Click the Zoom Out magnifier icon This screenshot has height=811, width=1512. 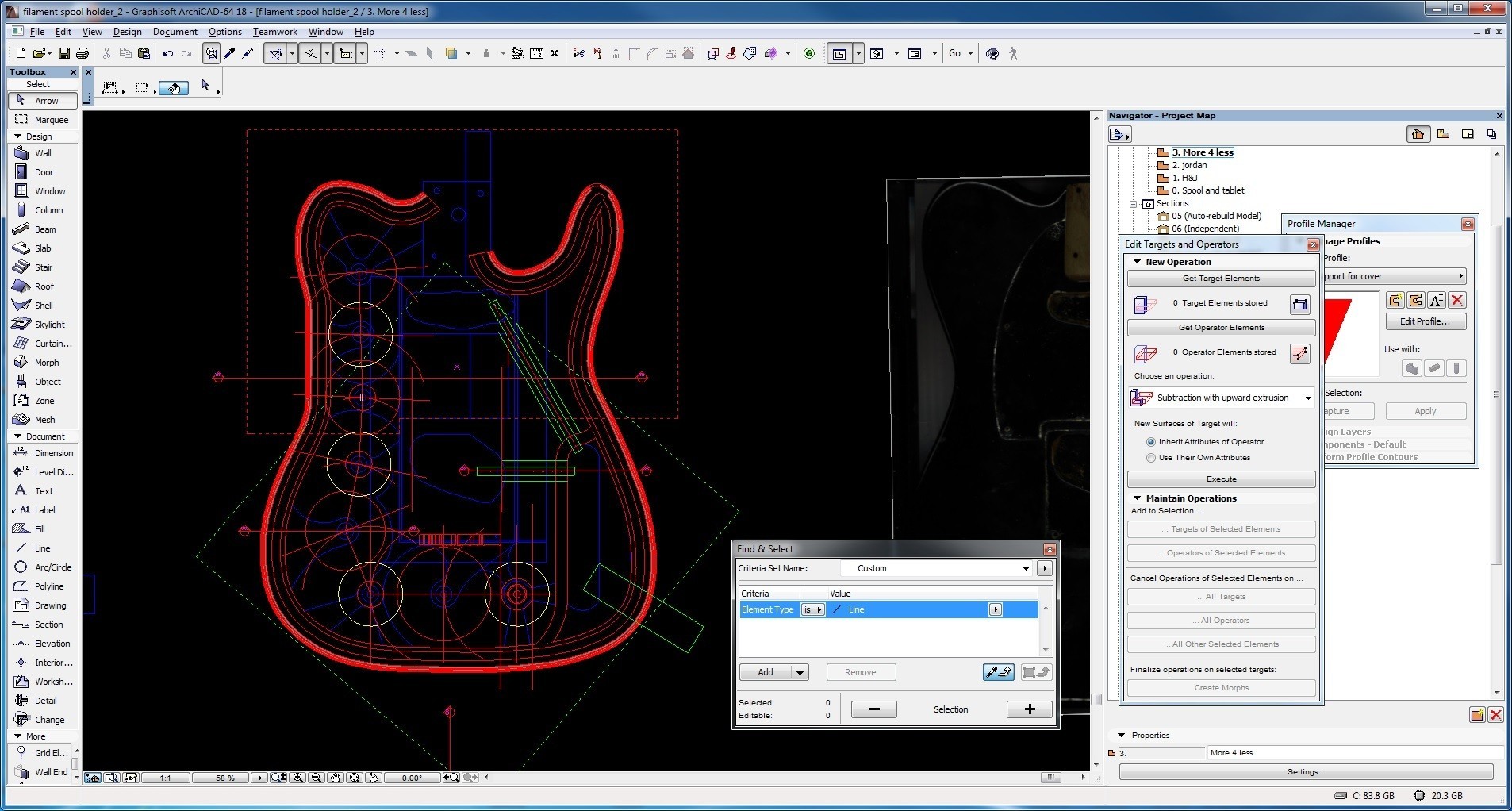317,778
